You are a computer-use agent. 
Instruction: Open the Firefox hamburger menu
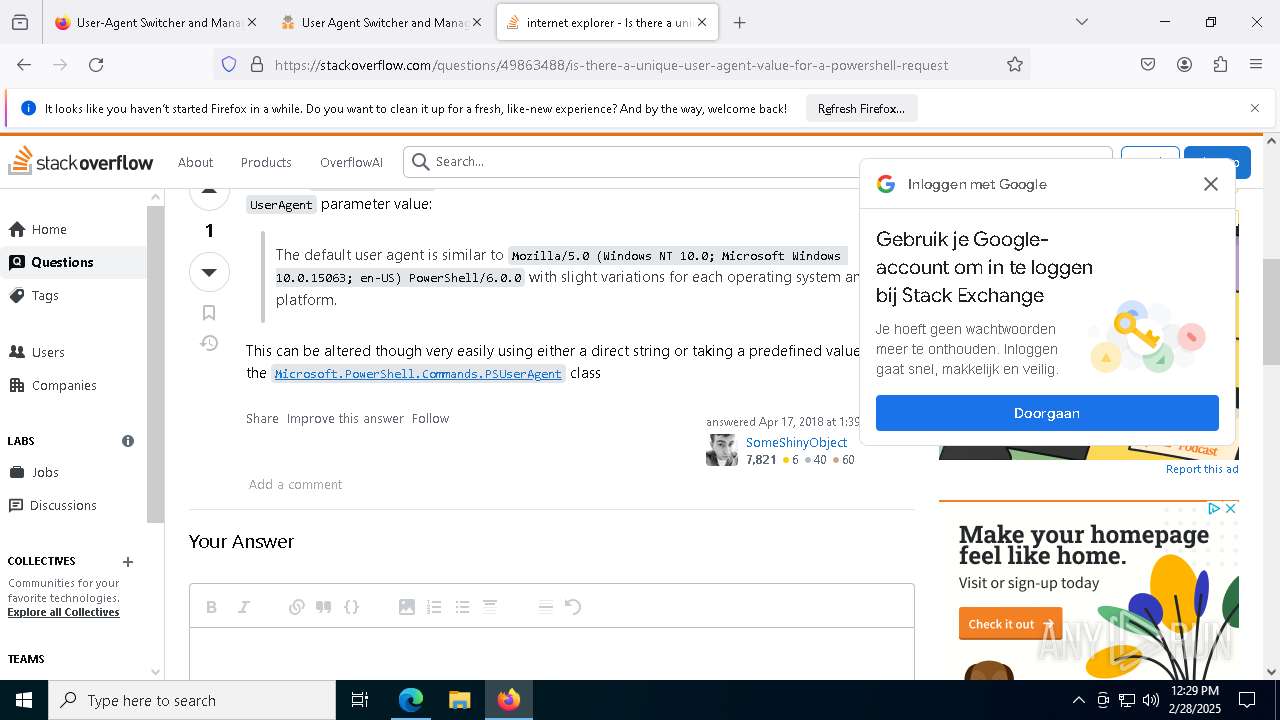1256,64
